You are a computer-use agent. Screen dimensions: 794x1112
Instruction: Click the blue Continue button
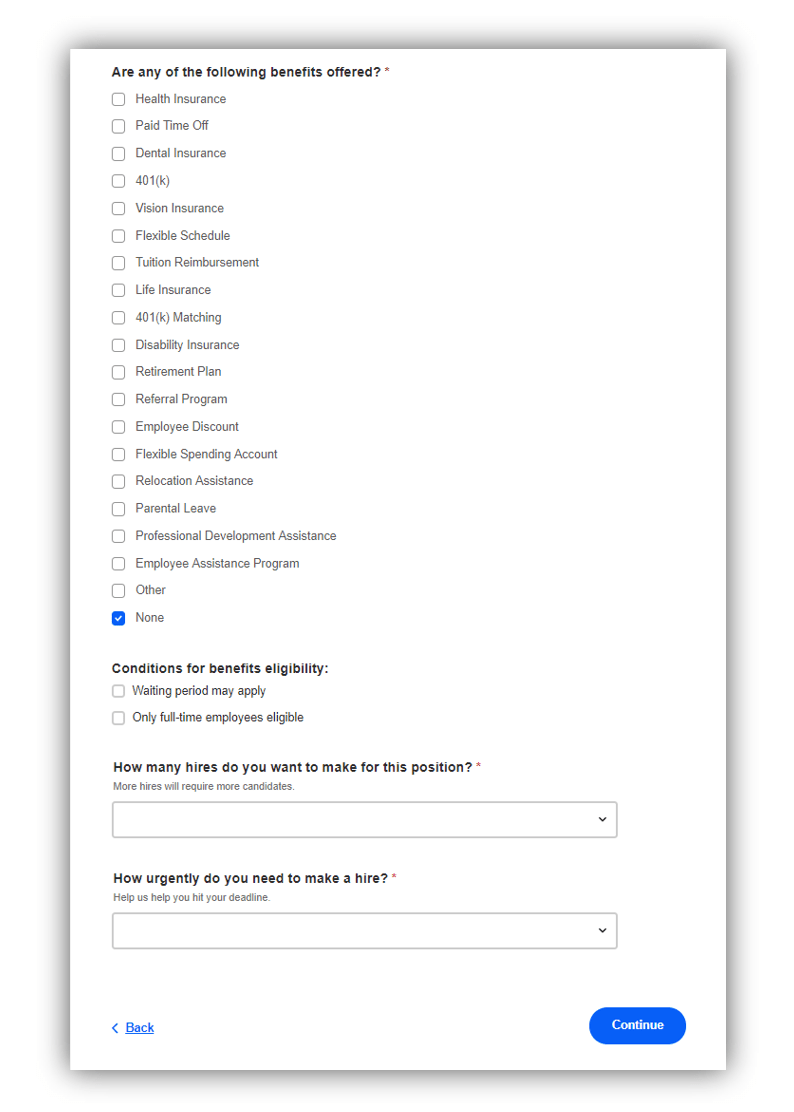pyautogui.click(x=637, y=1025)
